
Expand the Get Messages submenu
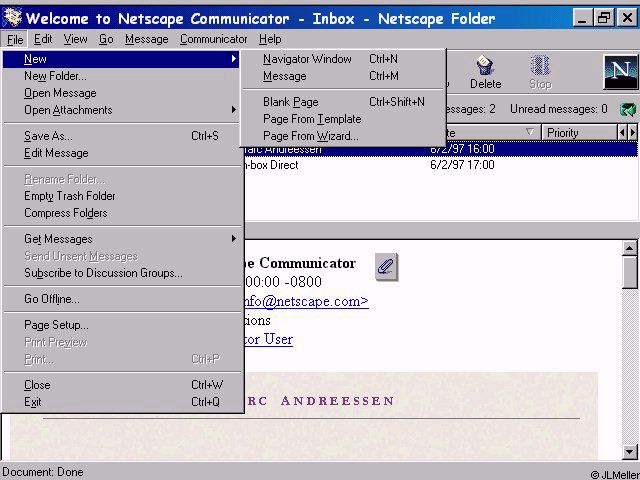[121, 239]
